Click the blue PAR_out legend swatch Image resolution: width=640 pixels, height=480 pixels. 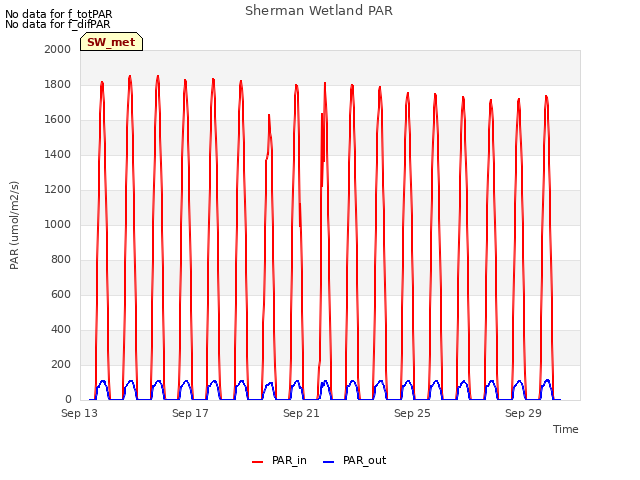[328, 462]
